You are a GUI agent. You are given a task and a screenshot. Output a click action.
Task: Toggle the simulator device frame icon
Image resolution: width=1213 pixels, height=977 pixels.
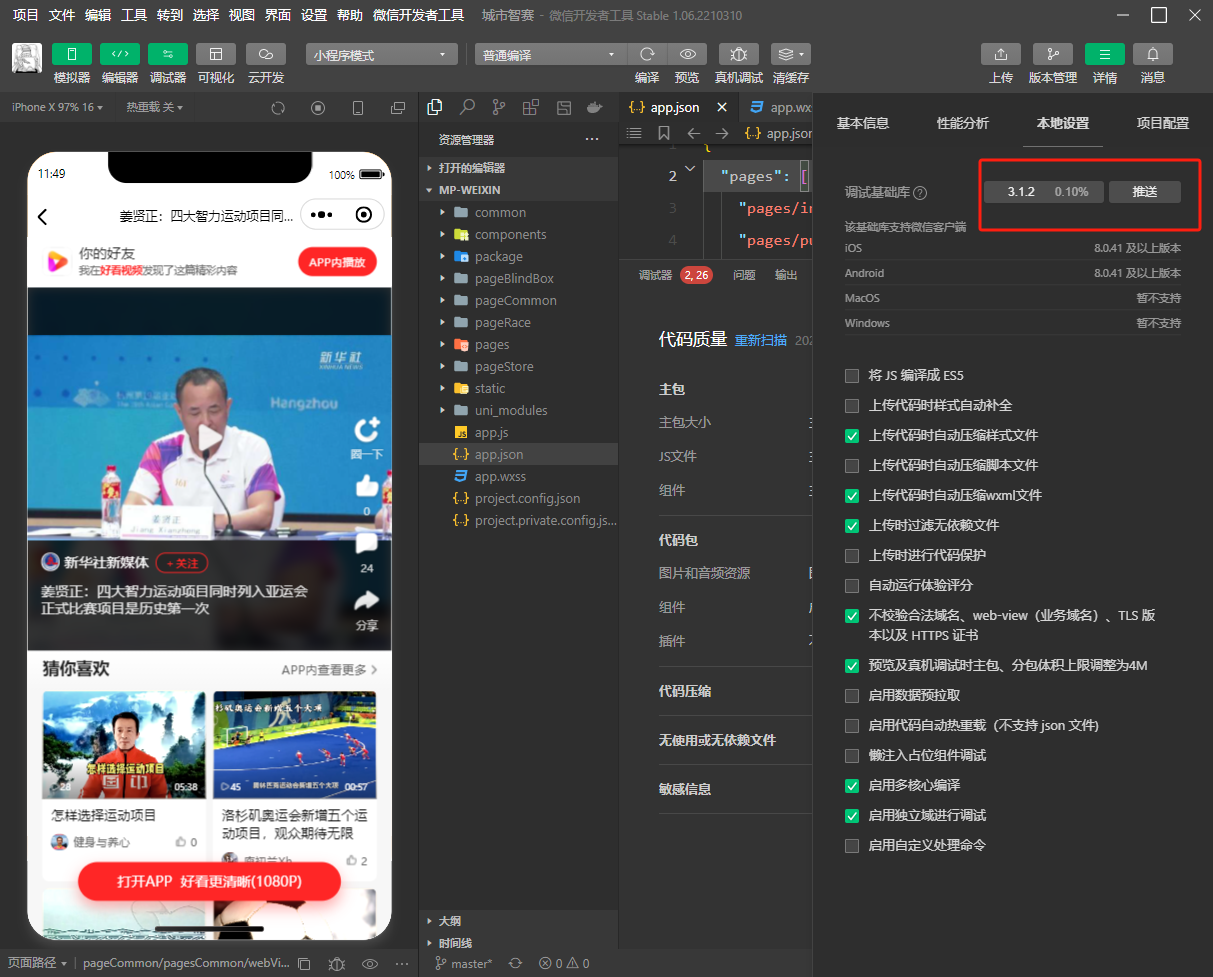[x=358, y=107]
